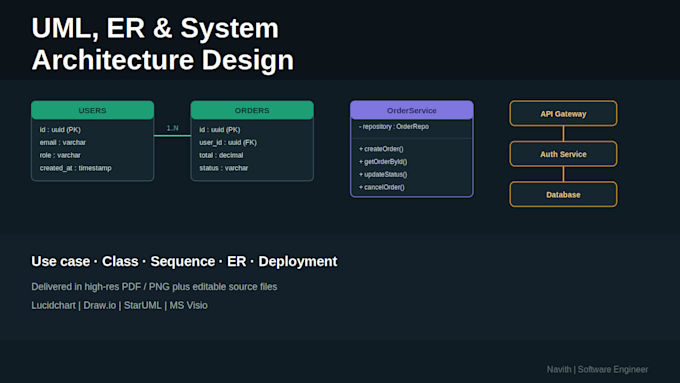Screen dimensions: 680x383
Task: Click the OrderService class header
Action: click(412, 110)
